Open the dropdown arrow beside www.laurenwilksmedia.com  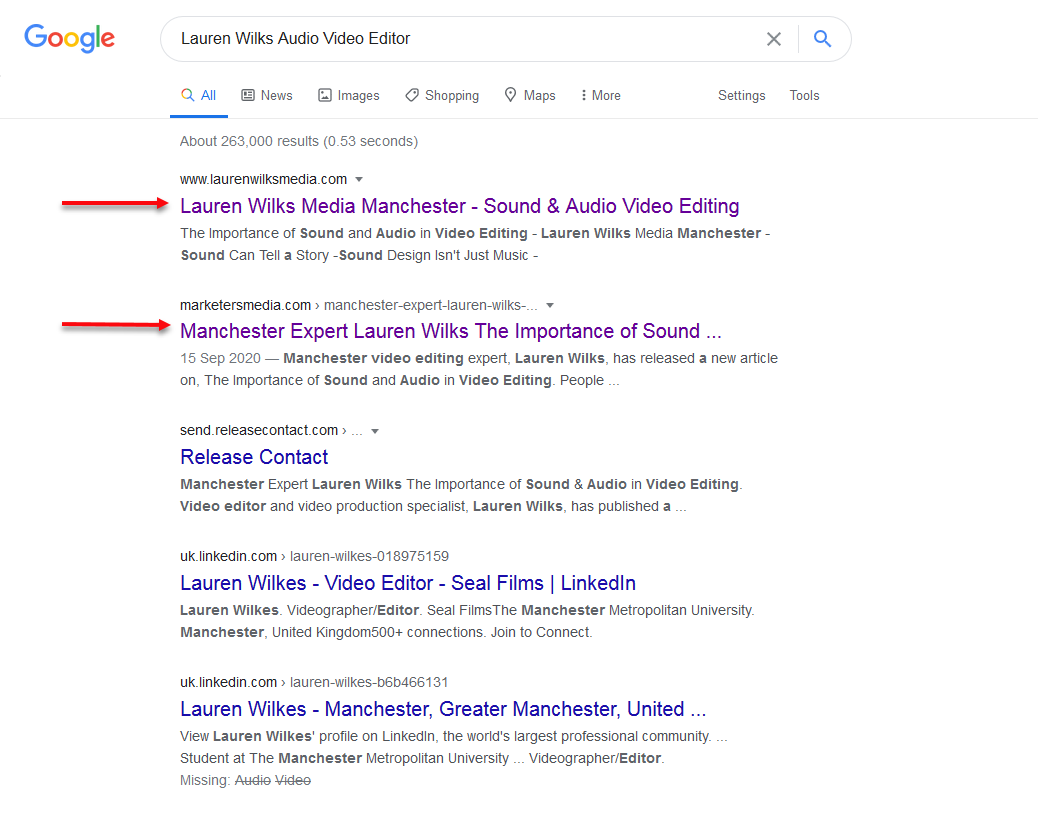[358, 179]
